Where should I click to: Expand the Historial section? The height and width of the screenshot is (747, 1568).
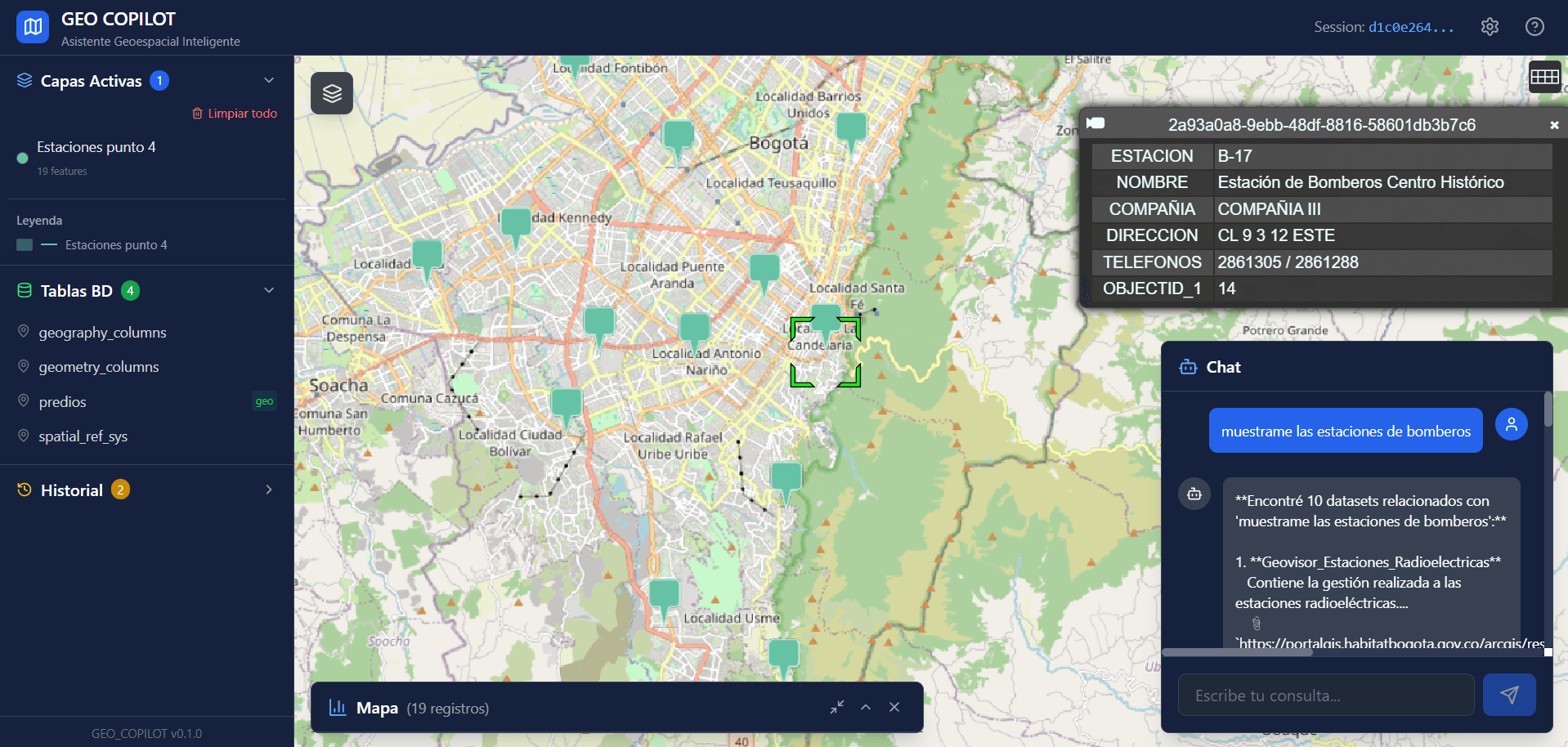click(269, 490)
